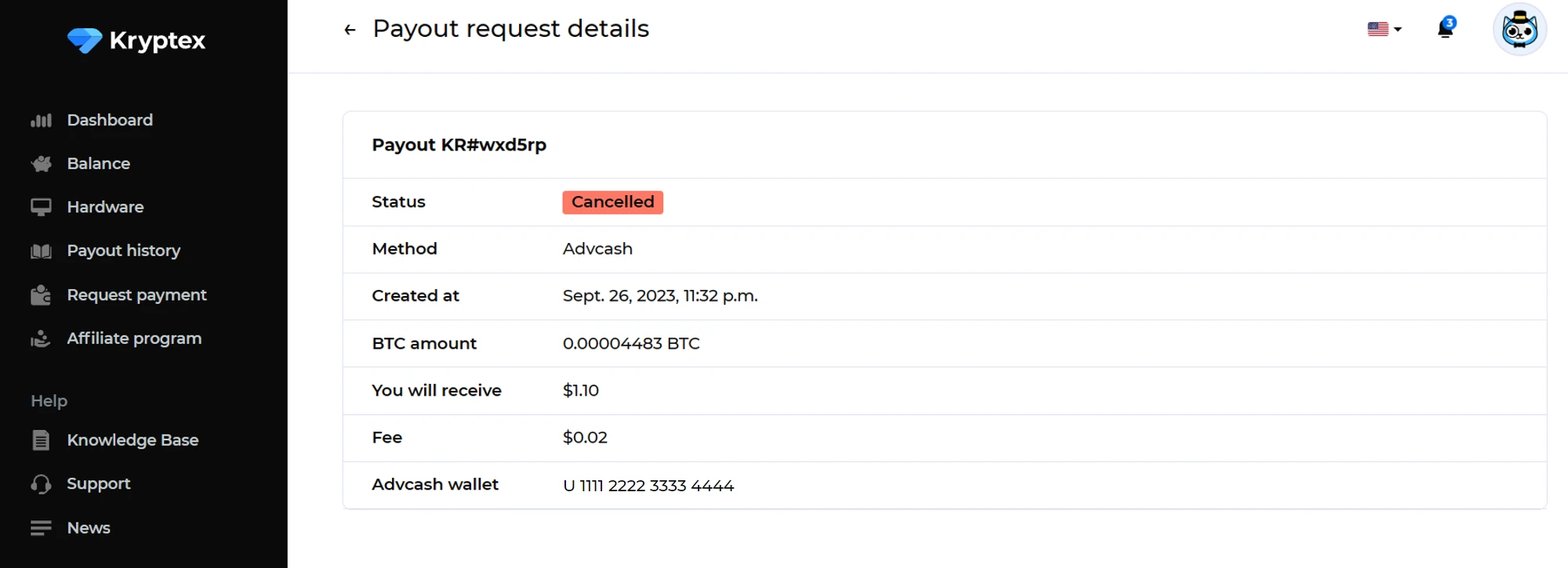The height and width of the screenshot is (568, 1568).
Task: Open the Hardware menu entry
Action: [105, 207]
